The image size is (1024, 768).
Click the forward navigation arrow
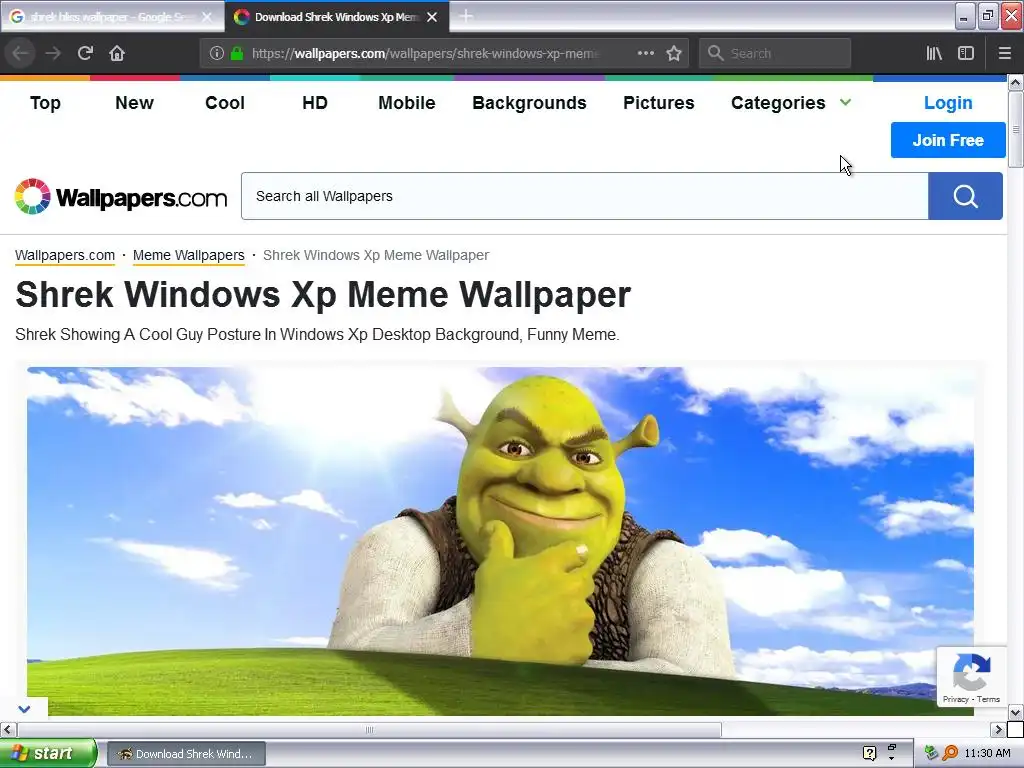(x=53, y=53)
